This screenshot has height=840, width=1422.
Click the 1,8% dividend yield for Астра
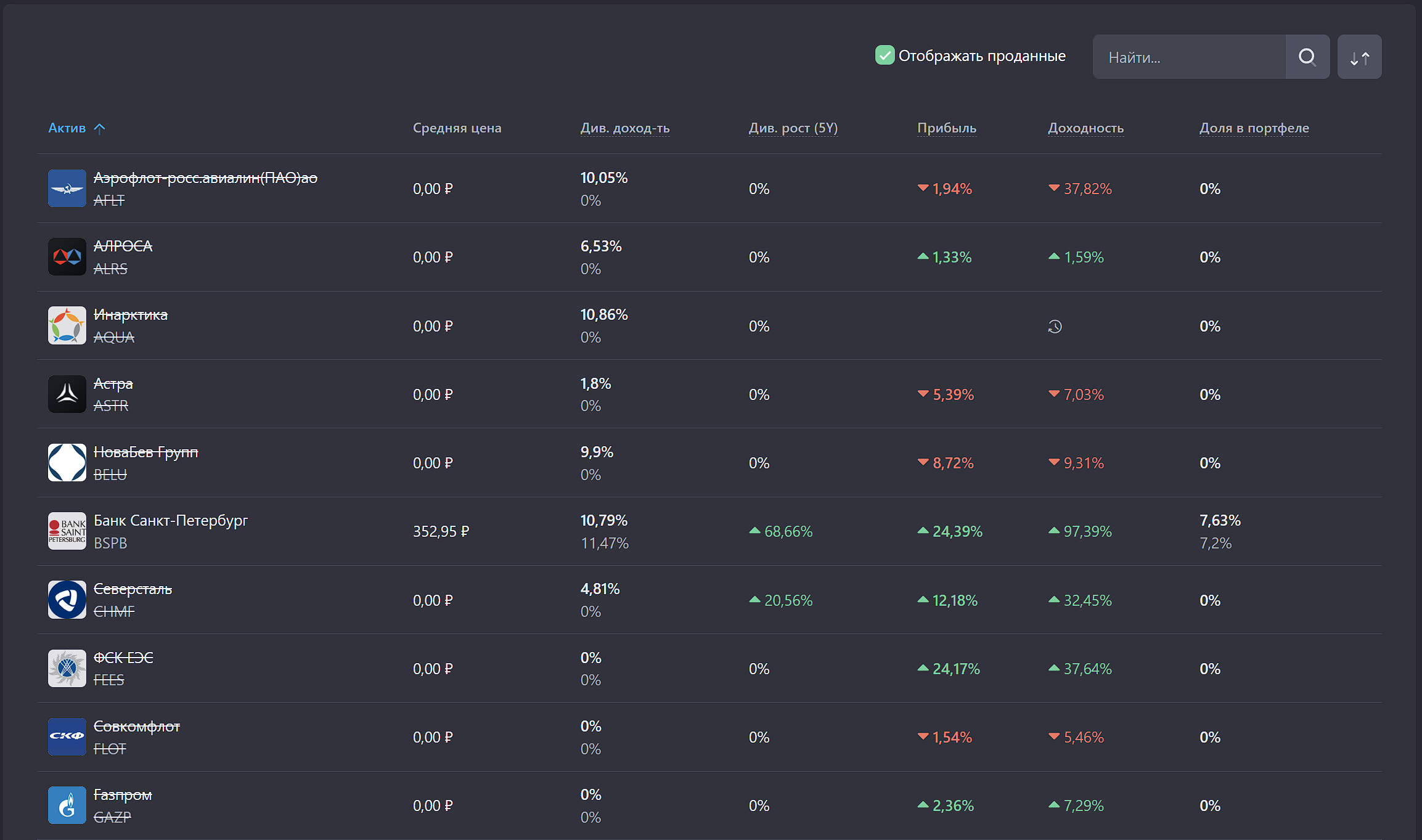point(596,383)
